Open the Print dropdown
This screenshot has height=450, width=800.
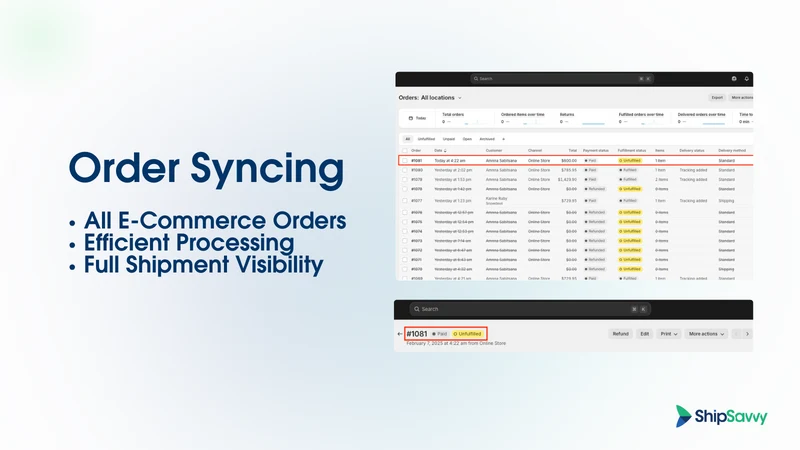(668, 334)
